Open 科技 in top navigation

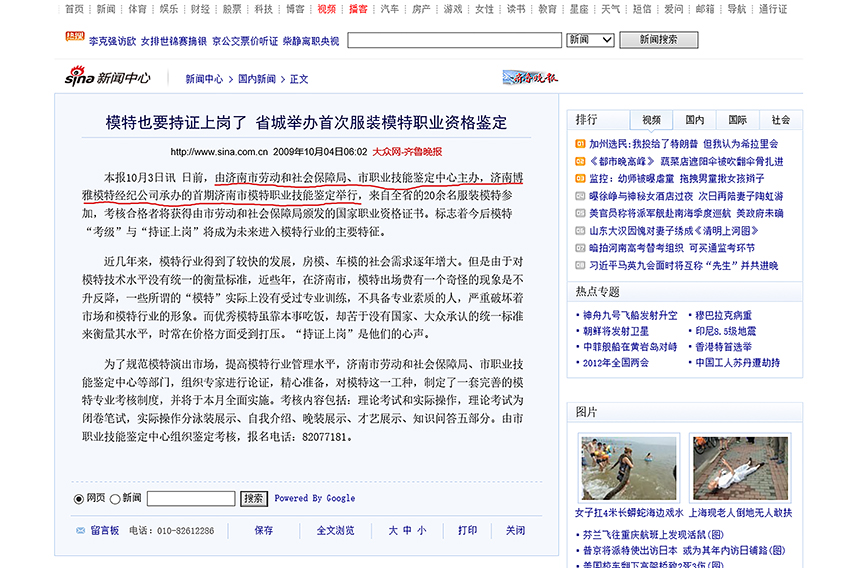pos(264,9)
